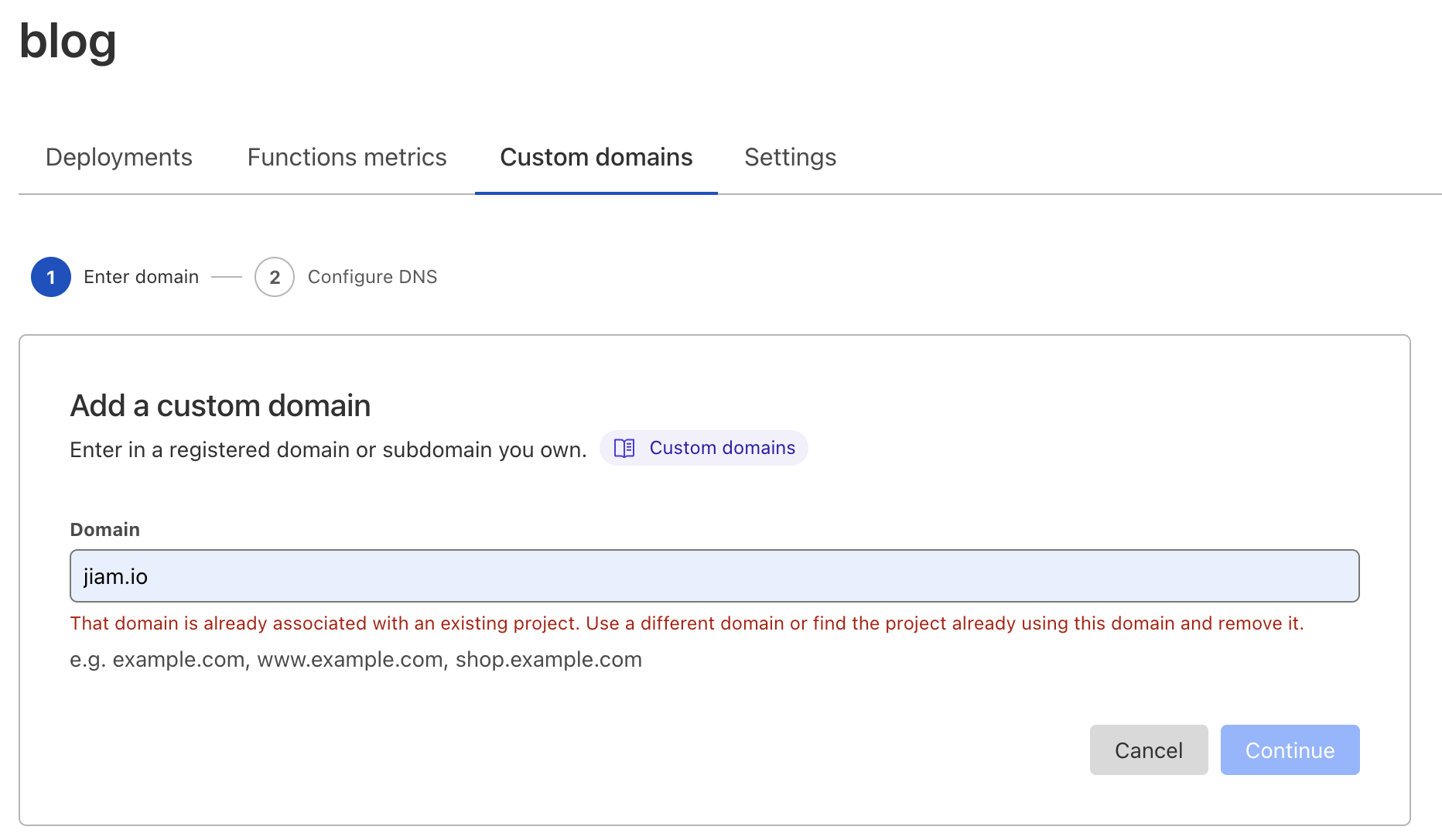Click the "Configure DNS" step label
Viewport: 1442px width, 840px height.
(372, 277)
